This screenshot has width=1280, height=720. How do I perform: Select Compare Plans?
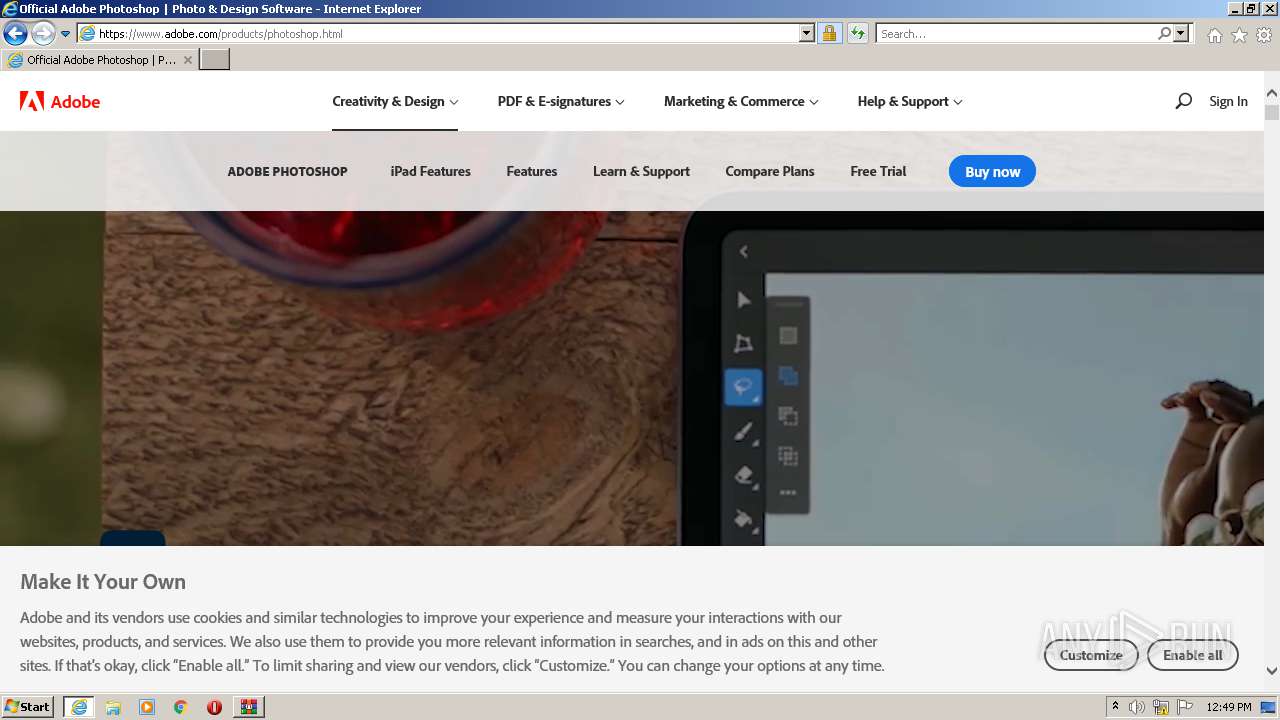click(769, 171)
